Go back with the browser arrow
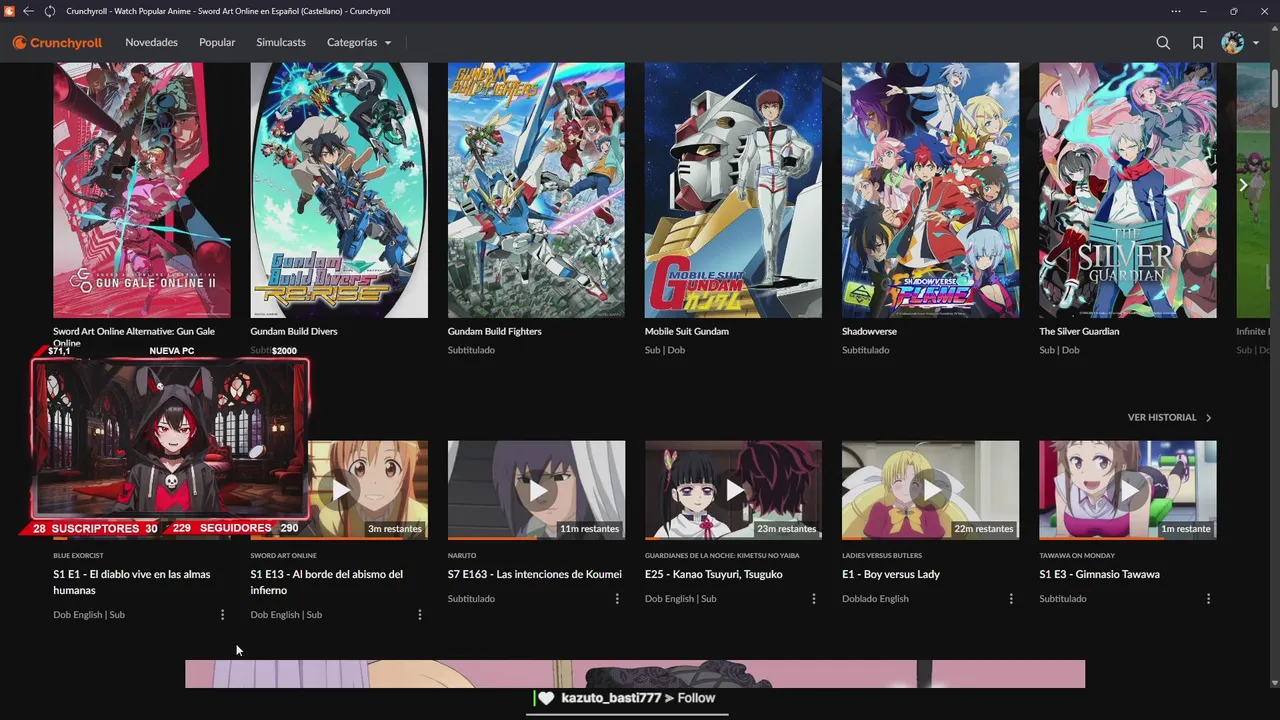The image size is (1280, 720). [x=28, y=11]
